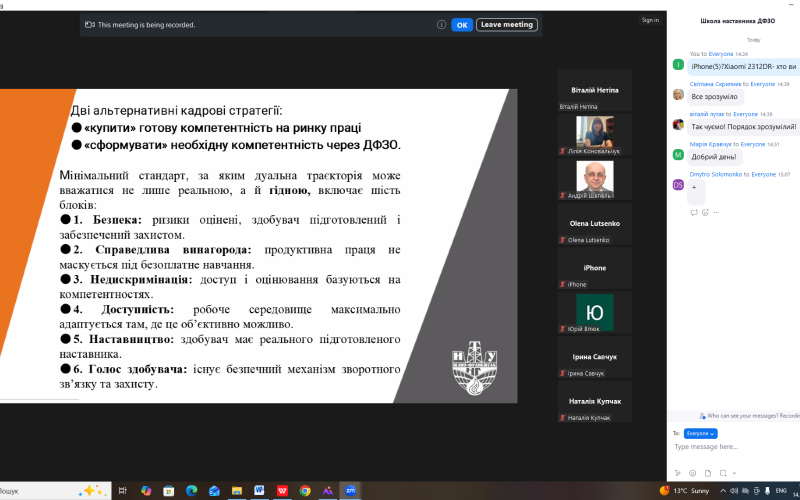800x500 pixels.
Task: Switch to Zoom taskbar icon
Action: (350, 491)
